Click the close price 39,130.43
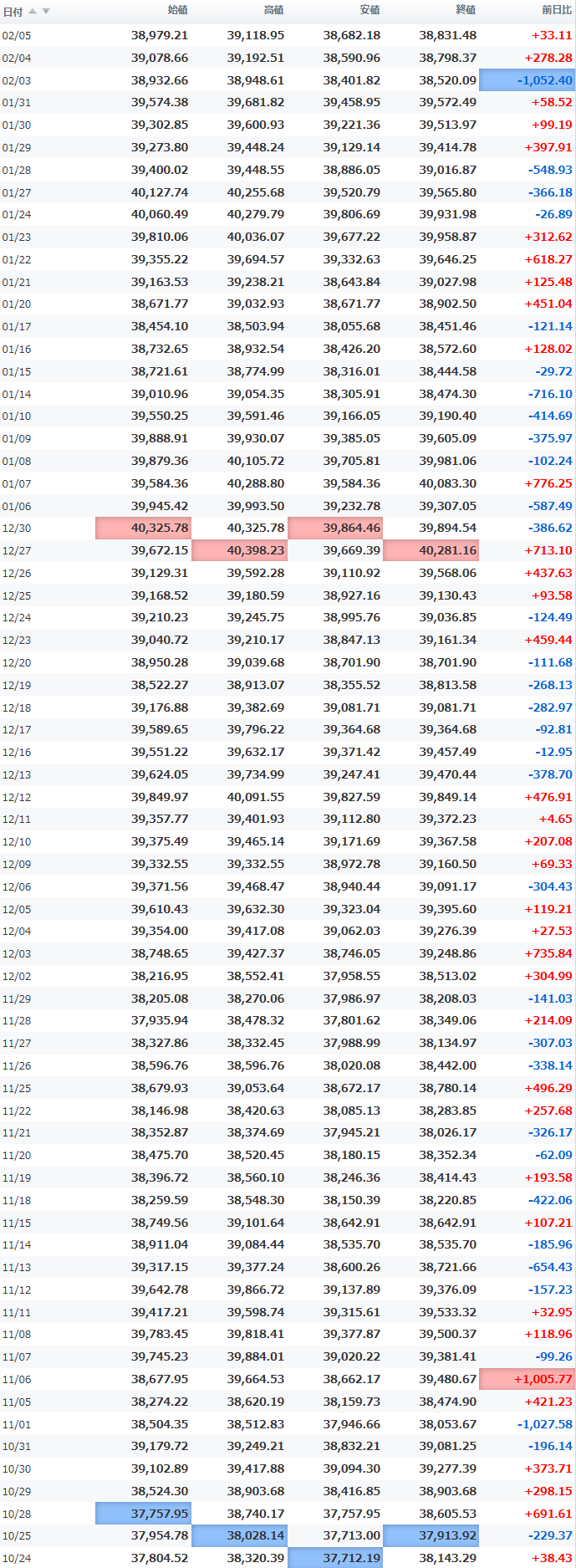Image resolution: width=576 pixels, height=1568 pixels. pos(448,595)
